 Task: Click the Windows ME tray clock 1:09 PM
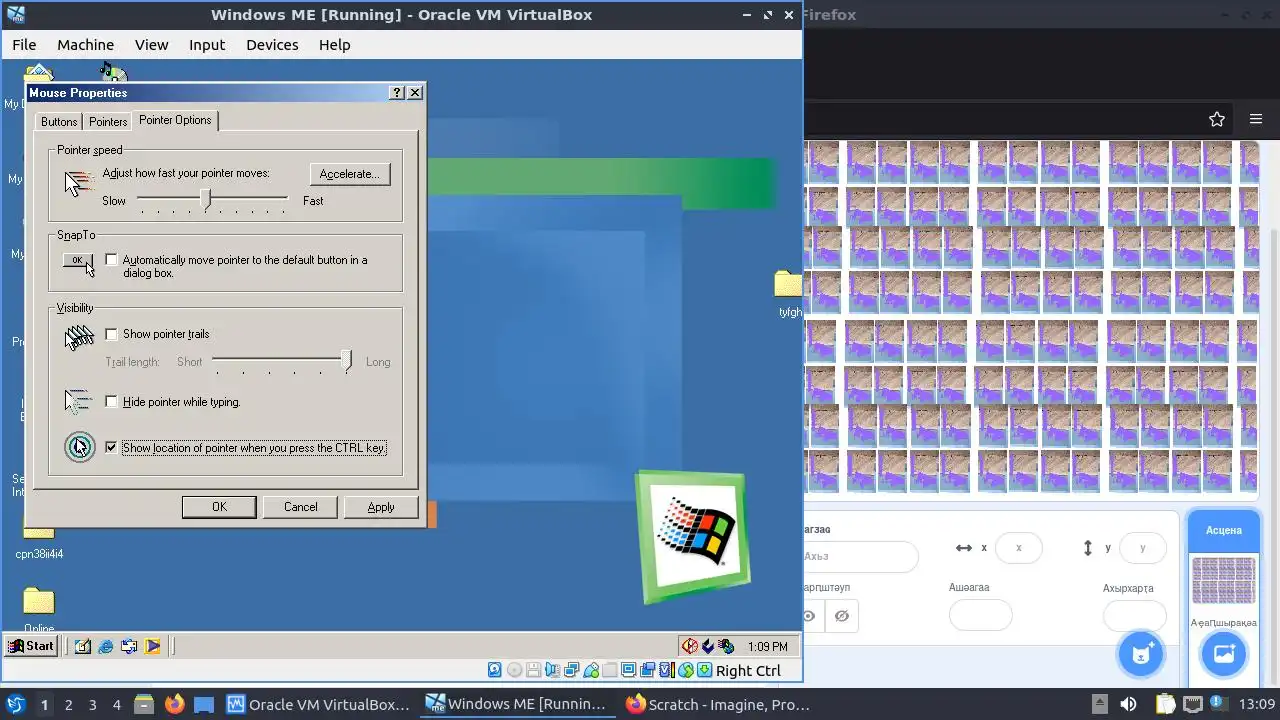tap(768, 647)
